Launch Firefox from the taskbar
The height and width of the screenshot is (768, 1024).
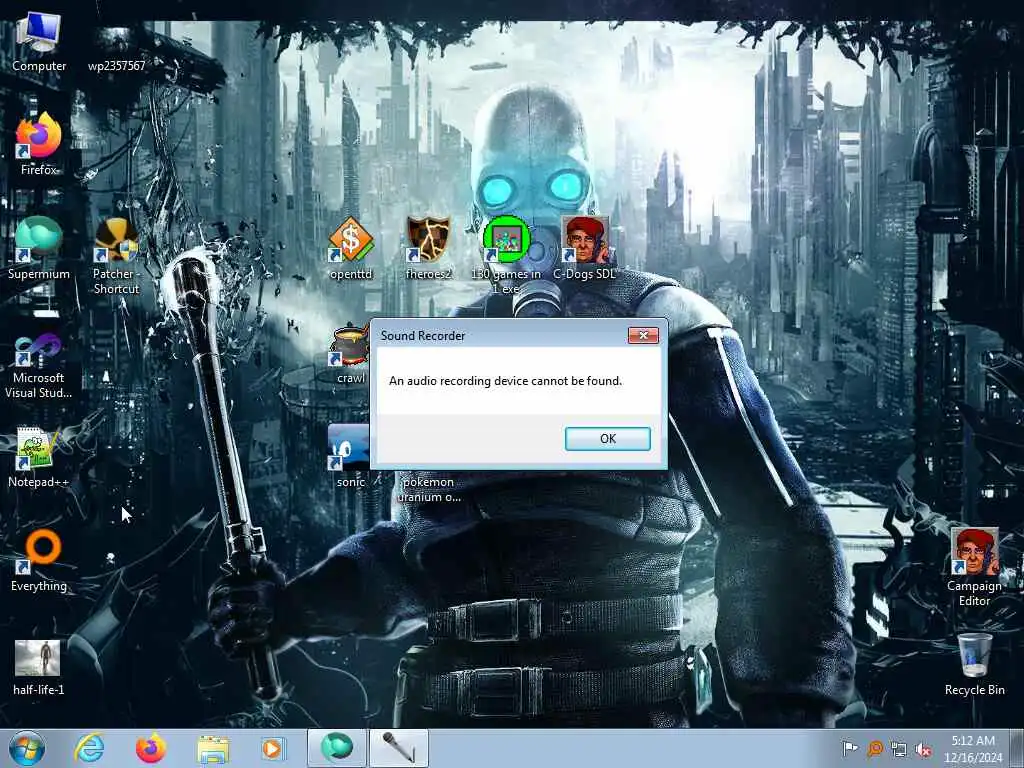coord(151,748)
